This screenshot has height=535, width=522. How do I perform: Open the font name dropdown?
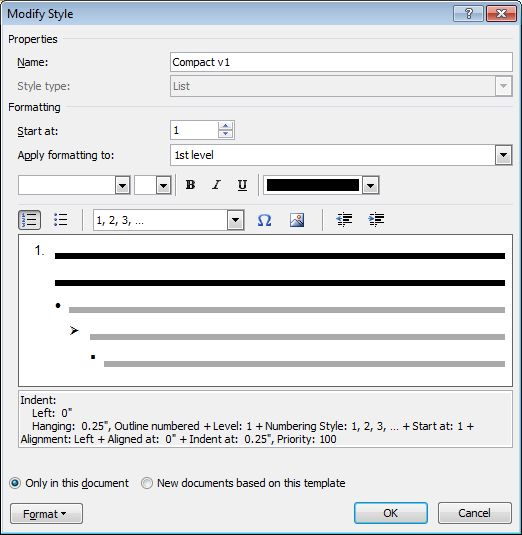[122, 186]
